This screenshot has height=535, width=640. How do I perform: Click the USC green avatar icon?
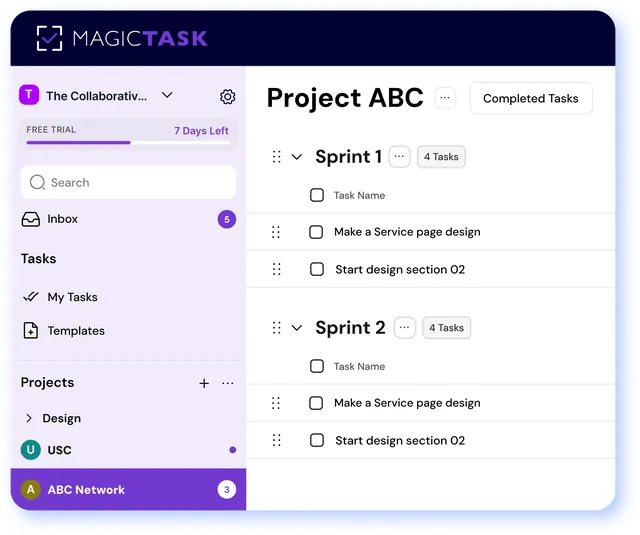coord(31,450)
